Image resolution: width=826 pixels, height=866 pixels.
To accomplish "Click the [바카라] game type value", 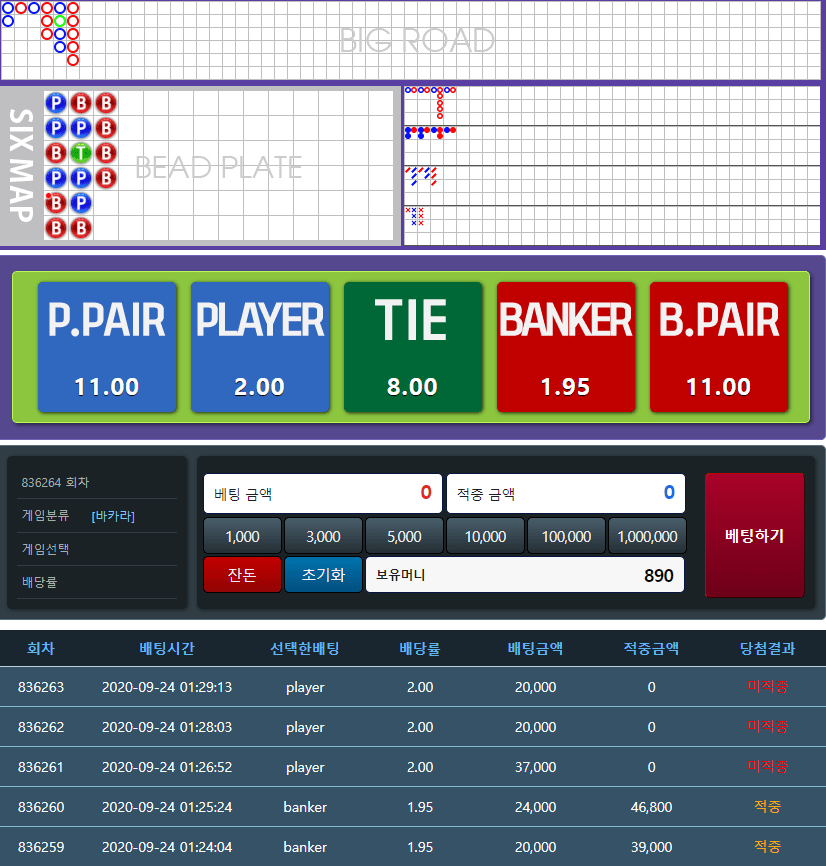I will 113,516.
